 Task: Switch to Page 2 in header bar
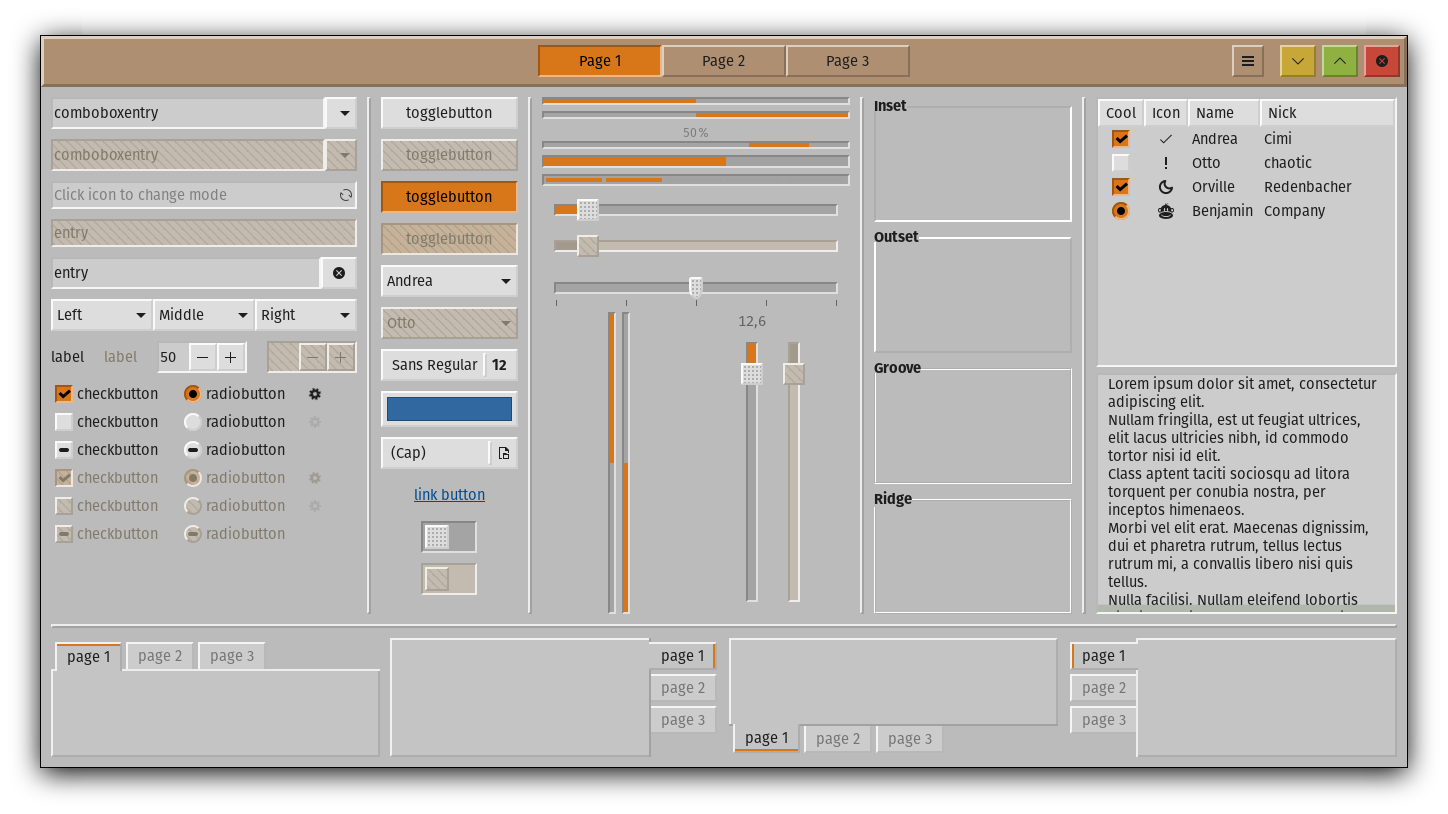click(x=723, y=61)
